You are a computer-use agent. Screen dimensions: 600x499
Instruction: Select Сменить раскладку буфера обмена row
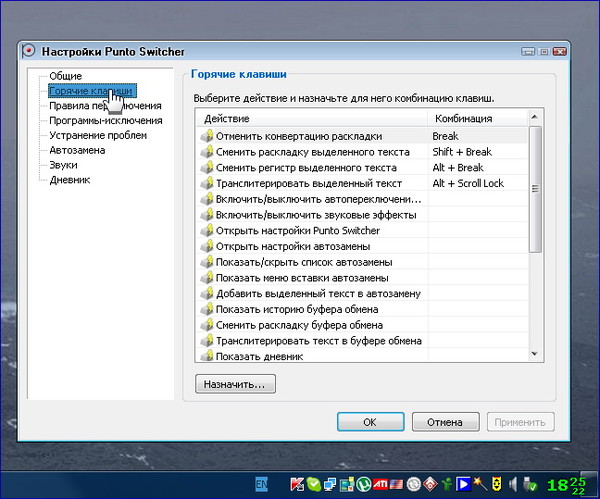coord(362,325)
